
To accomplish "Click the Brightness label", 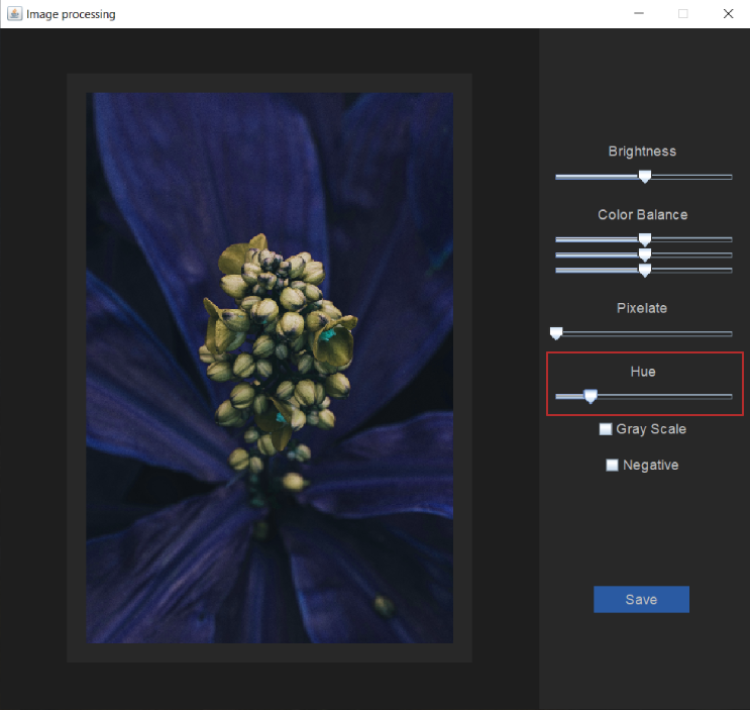I will pos(642,152).
